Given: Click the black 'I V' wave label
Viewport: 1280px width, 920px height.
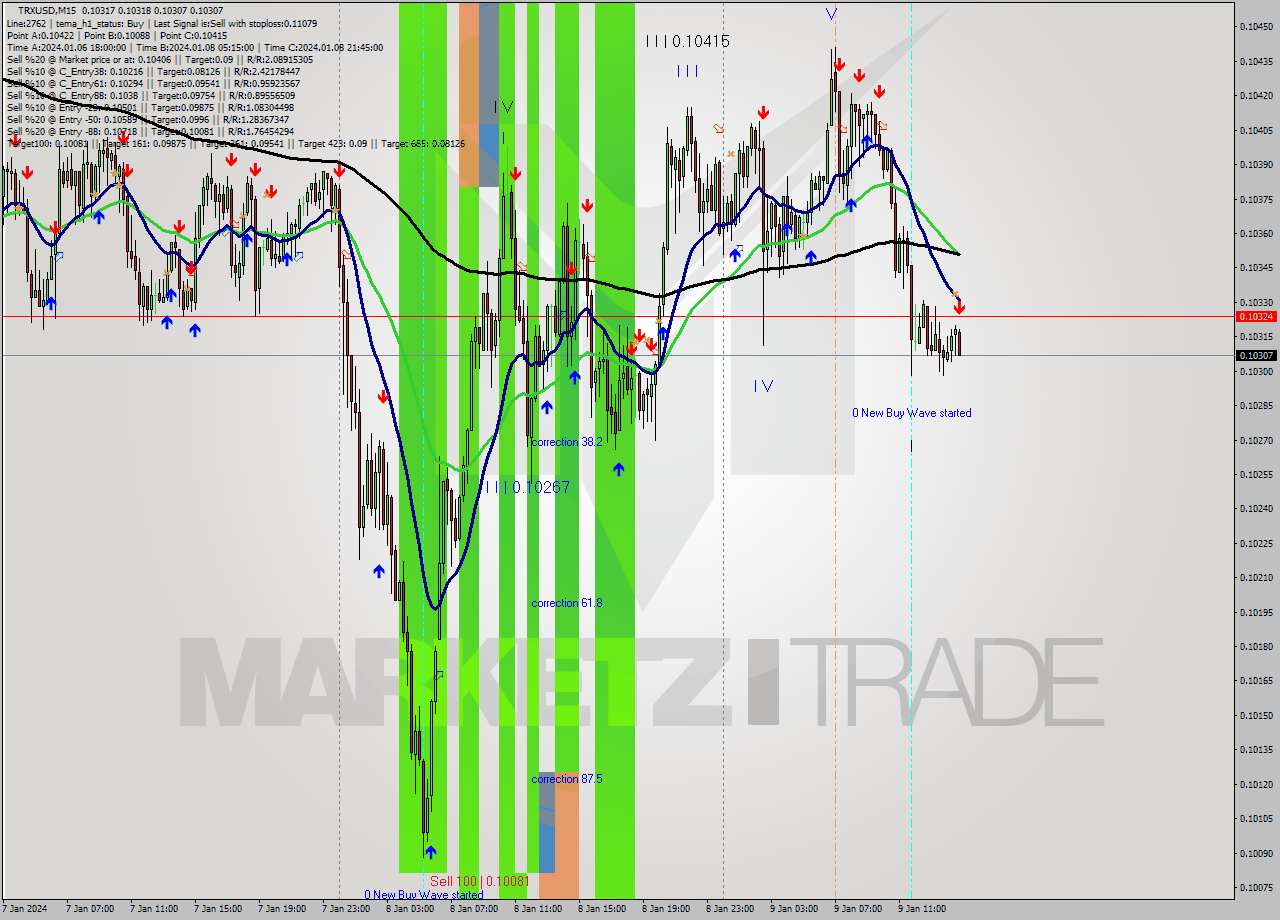Looking at the screenshot, I should click(x=503, y=107).
